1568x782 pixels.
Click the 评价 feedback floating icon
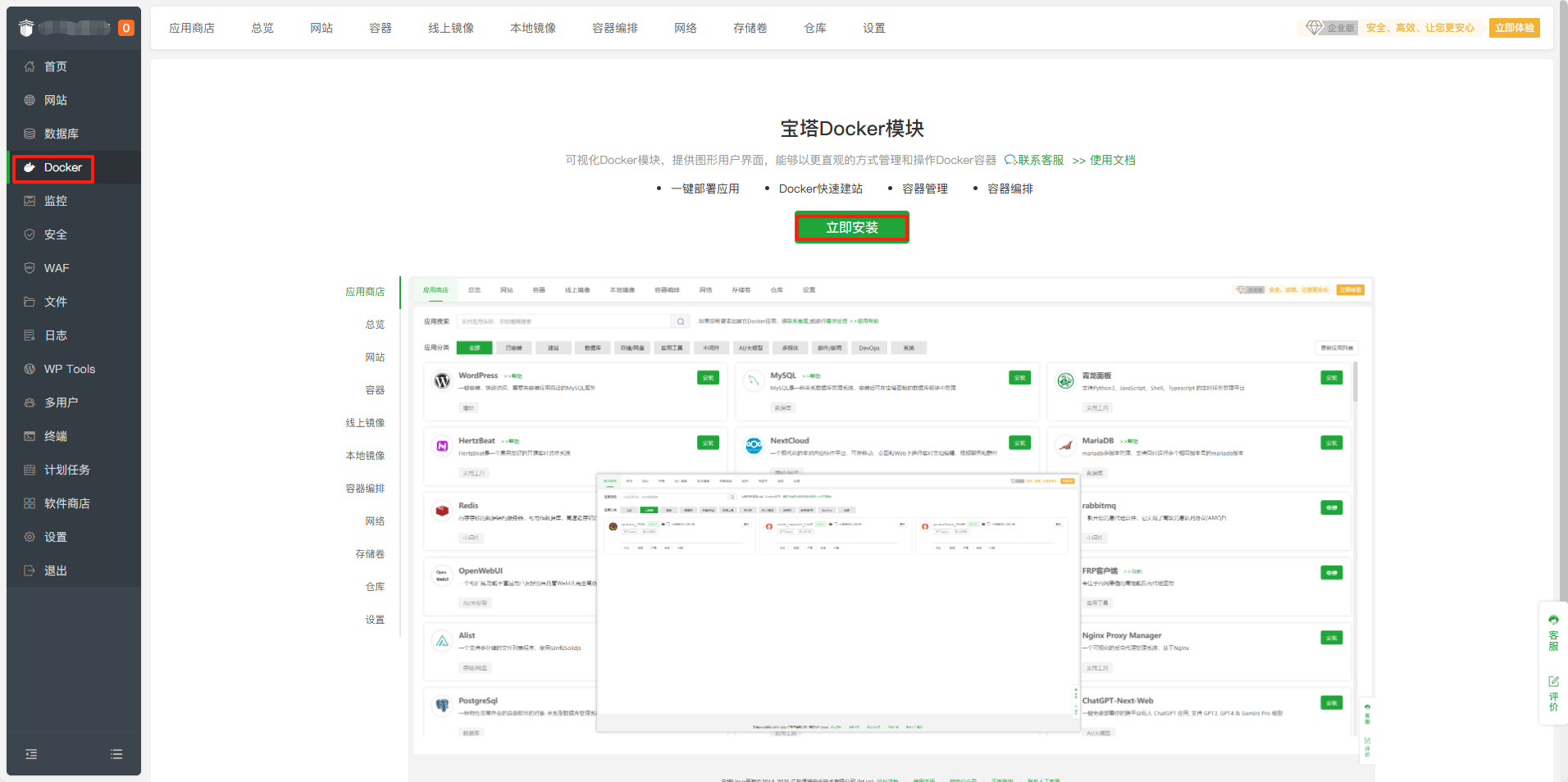pos(1553,693)
